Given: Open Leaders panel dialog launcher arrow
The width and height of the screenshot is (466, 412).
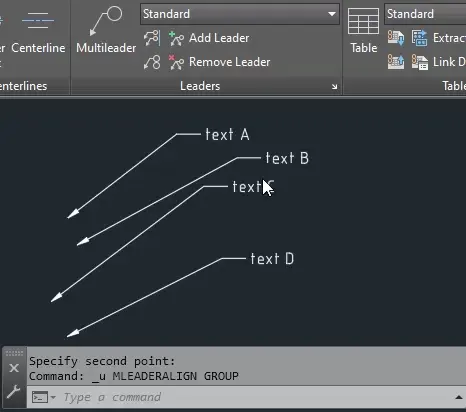Looking at the screenshot, I should click(x=334, y=87).
